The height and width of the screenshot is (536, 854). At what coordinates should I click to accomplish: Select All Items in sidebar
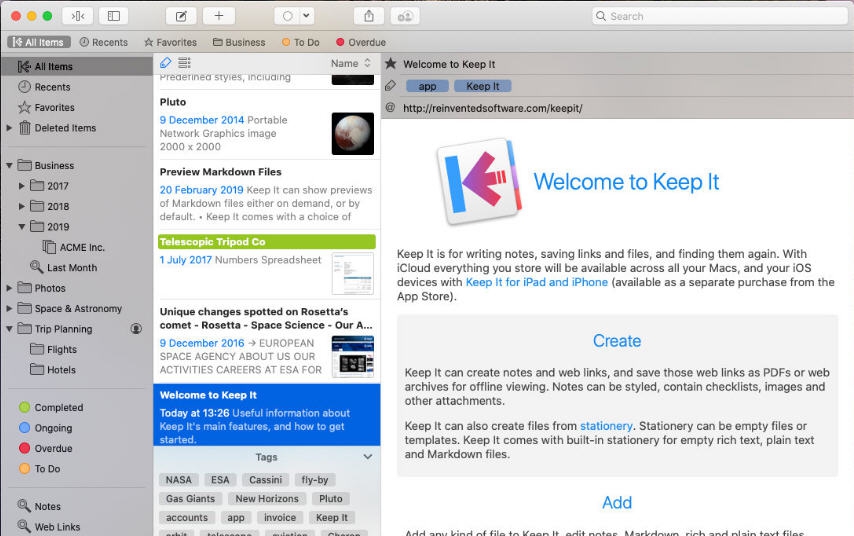point(77,66)
